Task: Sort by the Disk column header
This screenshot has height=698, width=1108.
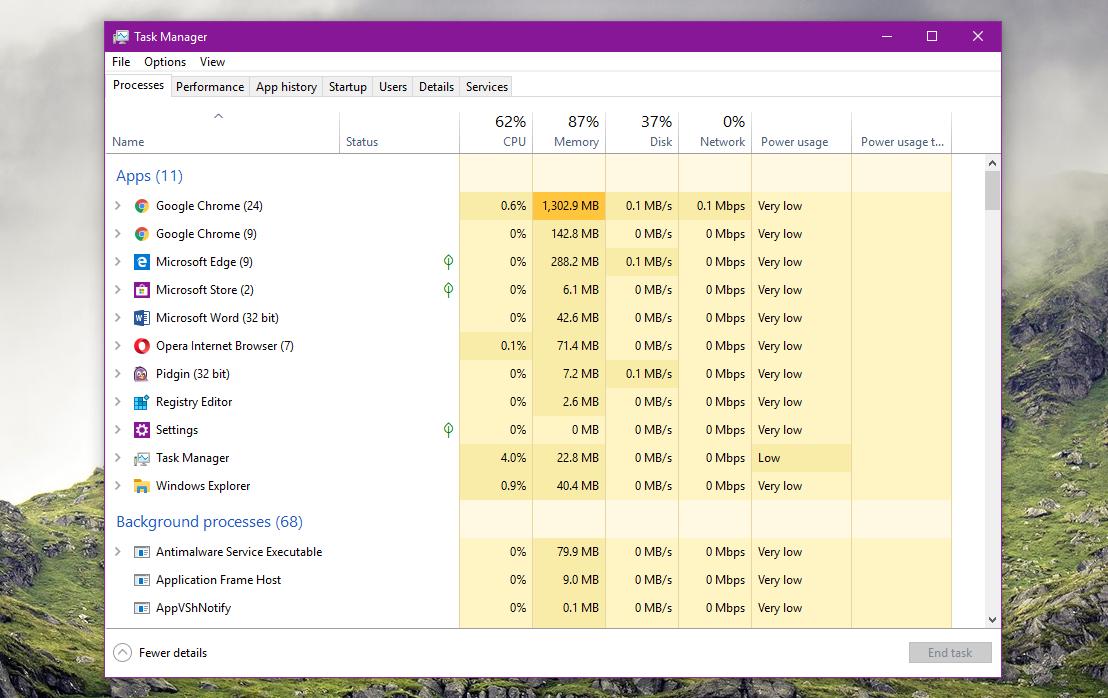Action: (x=642, y=132)
